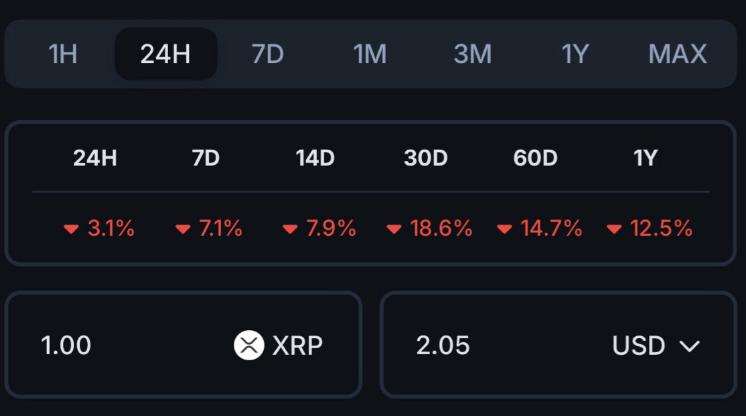Open the USD currency selector label
746x416 pixels.
pyautogui.click(x=638, y=346)
